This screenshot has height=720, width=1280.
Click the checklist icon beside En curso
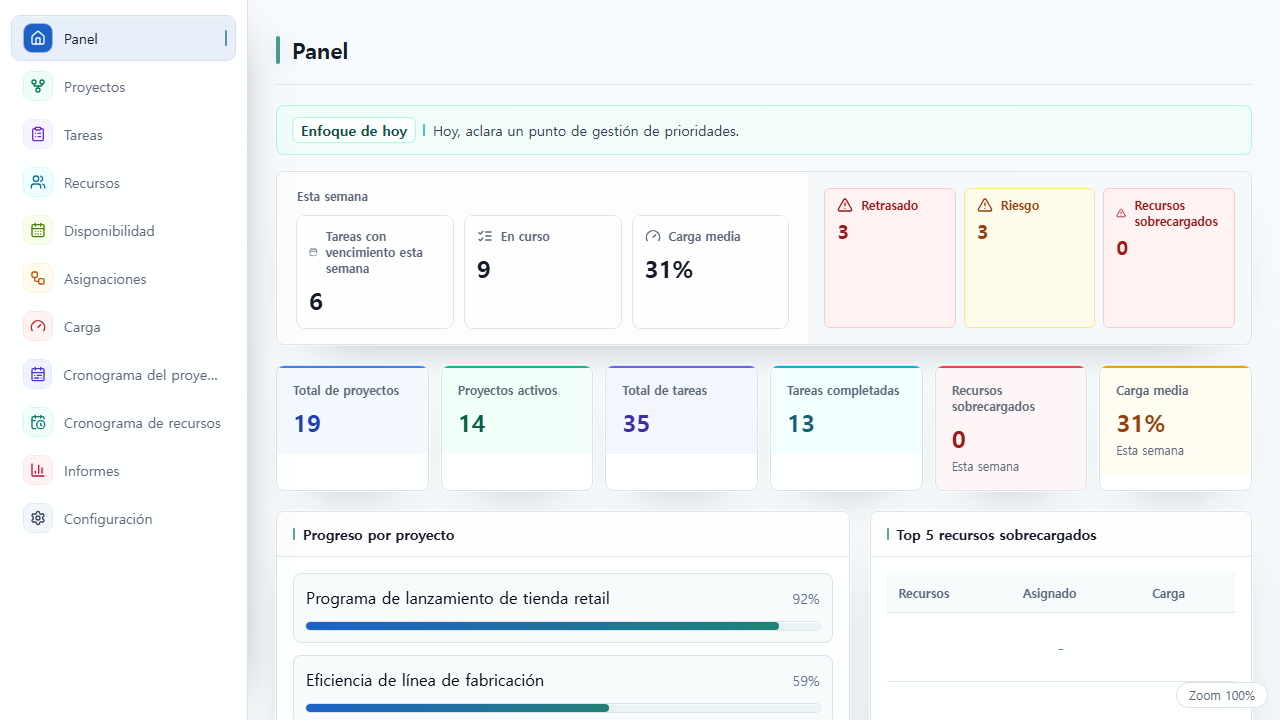point(485,237)
